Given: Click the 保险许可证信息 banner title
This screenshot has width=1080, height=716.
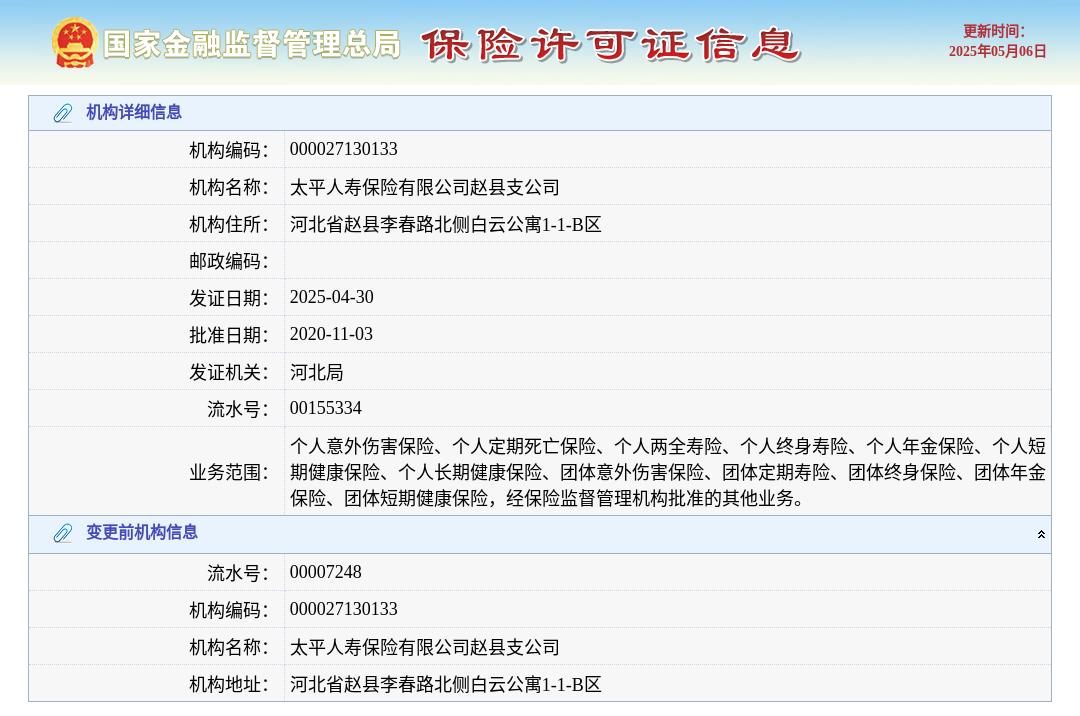Looking at the screenshot, I should point(610,45).
